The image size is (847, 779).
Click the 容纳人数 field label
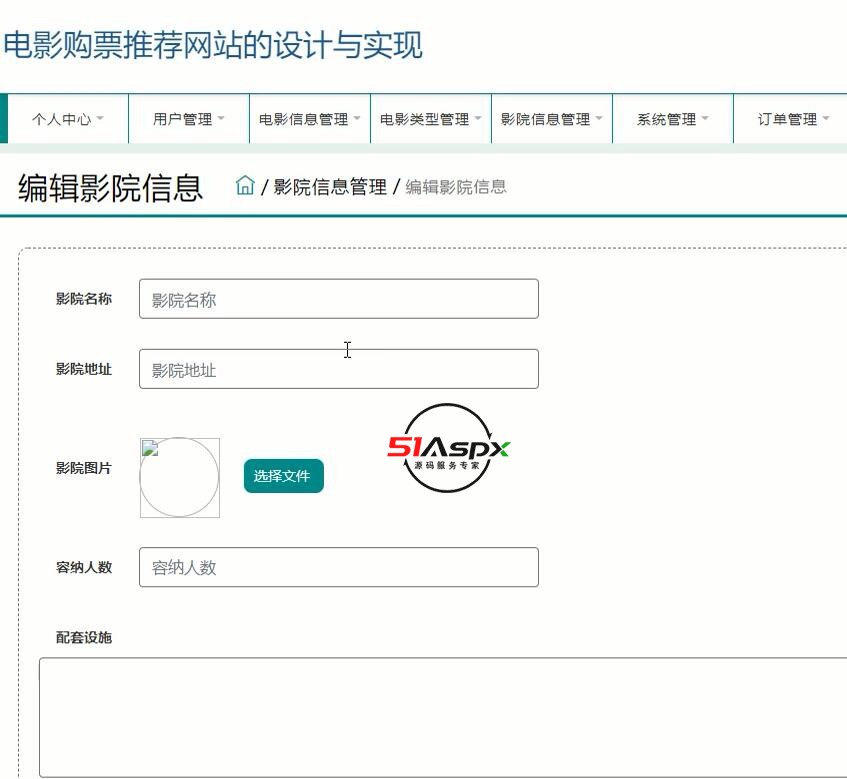click(84, 567)
